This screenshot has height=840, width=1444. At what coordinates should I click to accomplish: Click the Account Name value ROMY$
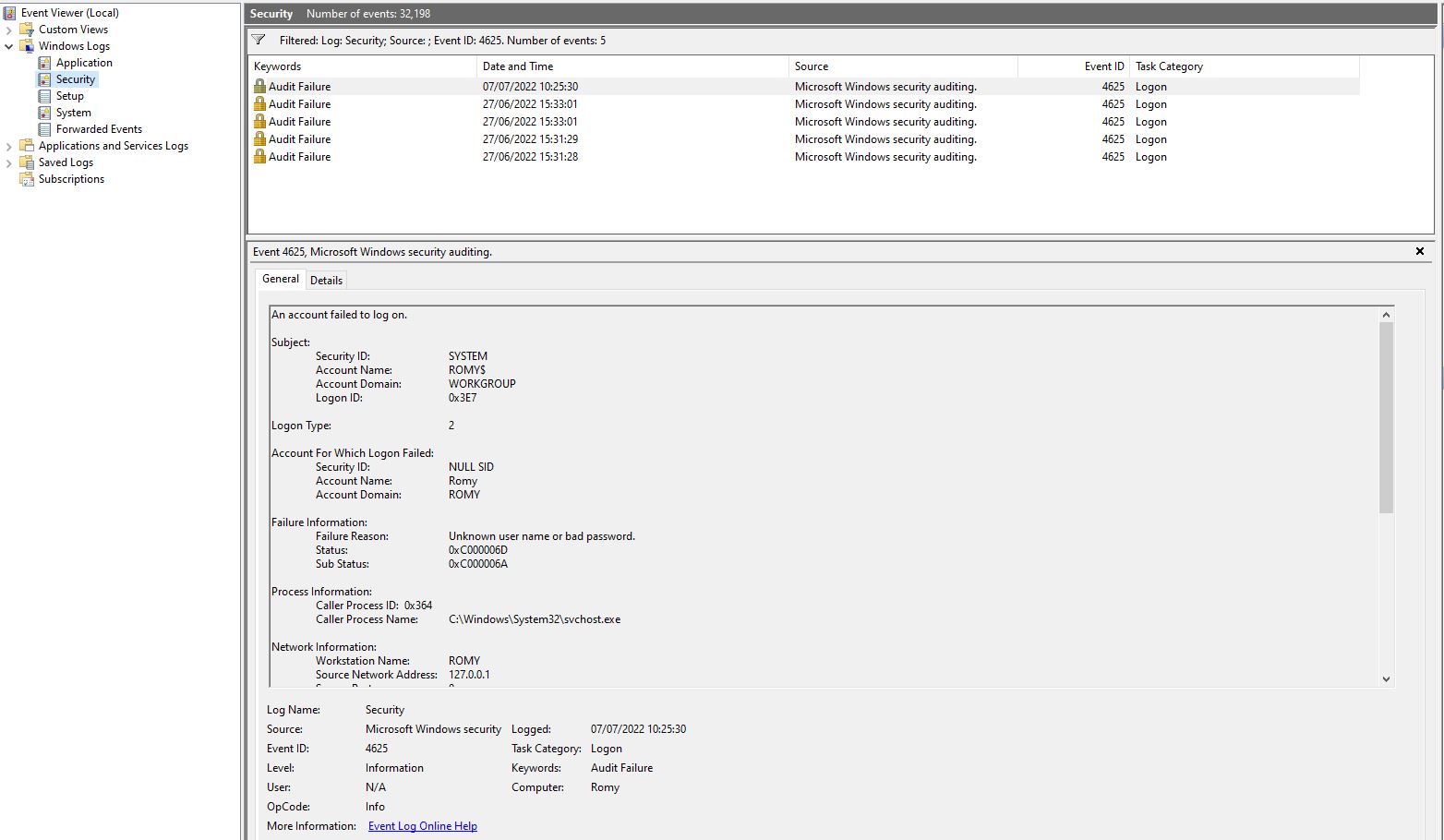click(466, 370)
